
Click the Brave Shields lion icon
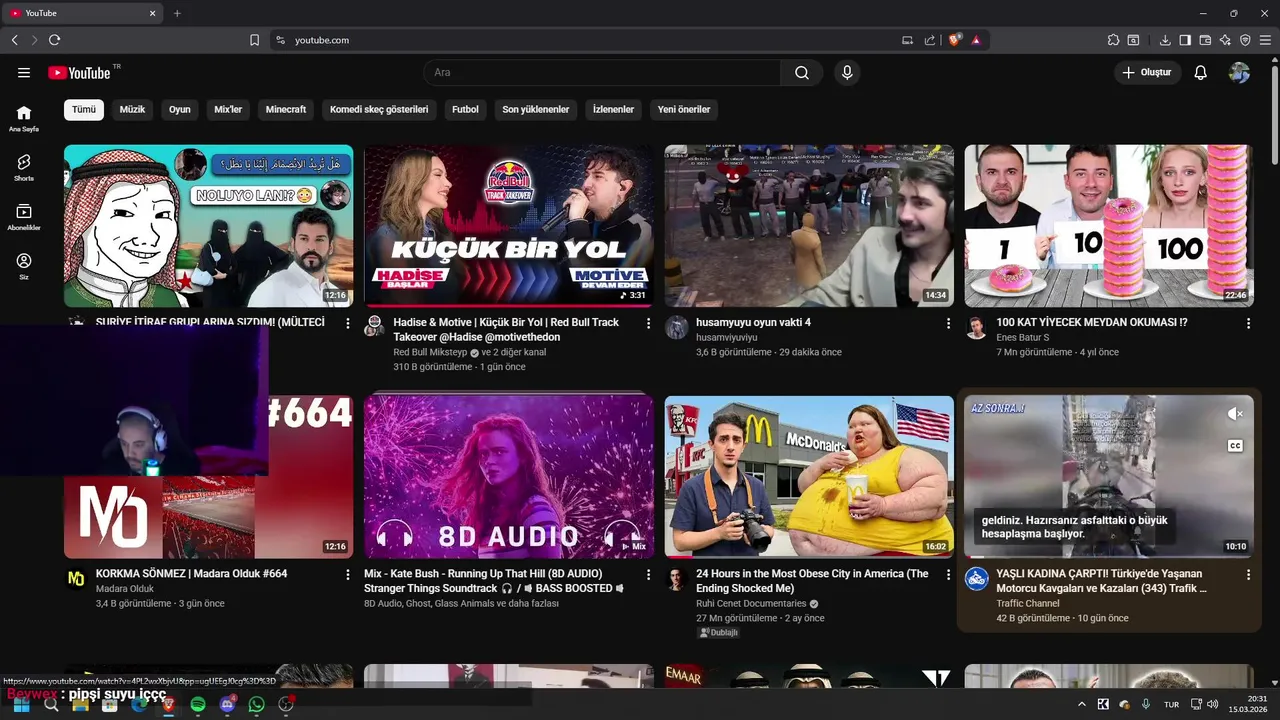(955, 40)
